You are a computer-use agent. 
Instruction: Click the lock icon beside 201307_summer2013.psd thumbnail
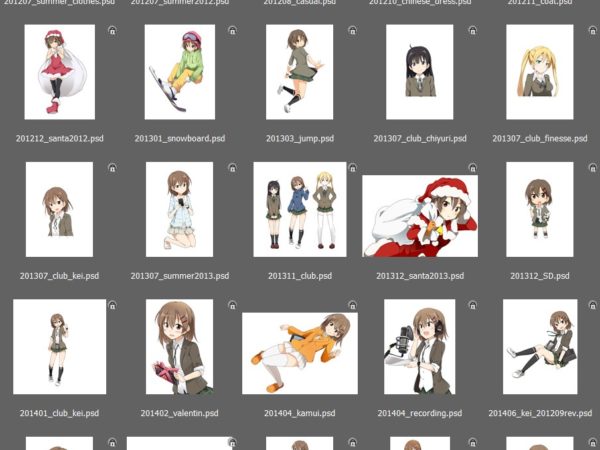(x=232, y=168)
